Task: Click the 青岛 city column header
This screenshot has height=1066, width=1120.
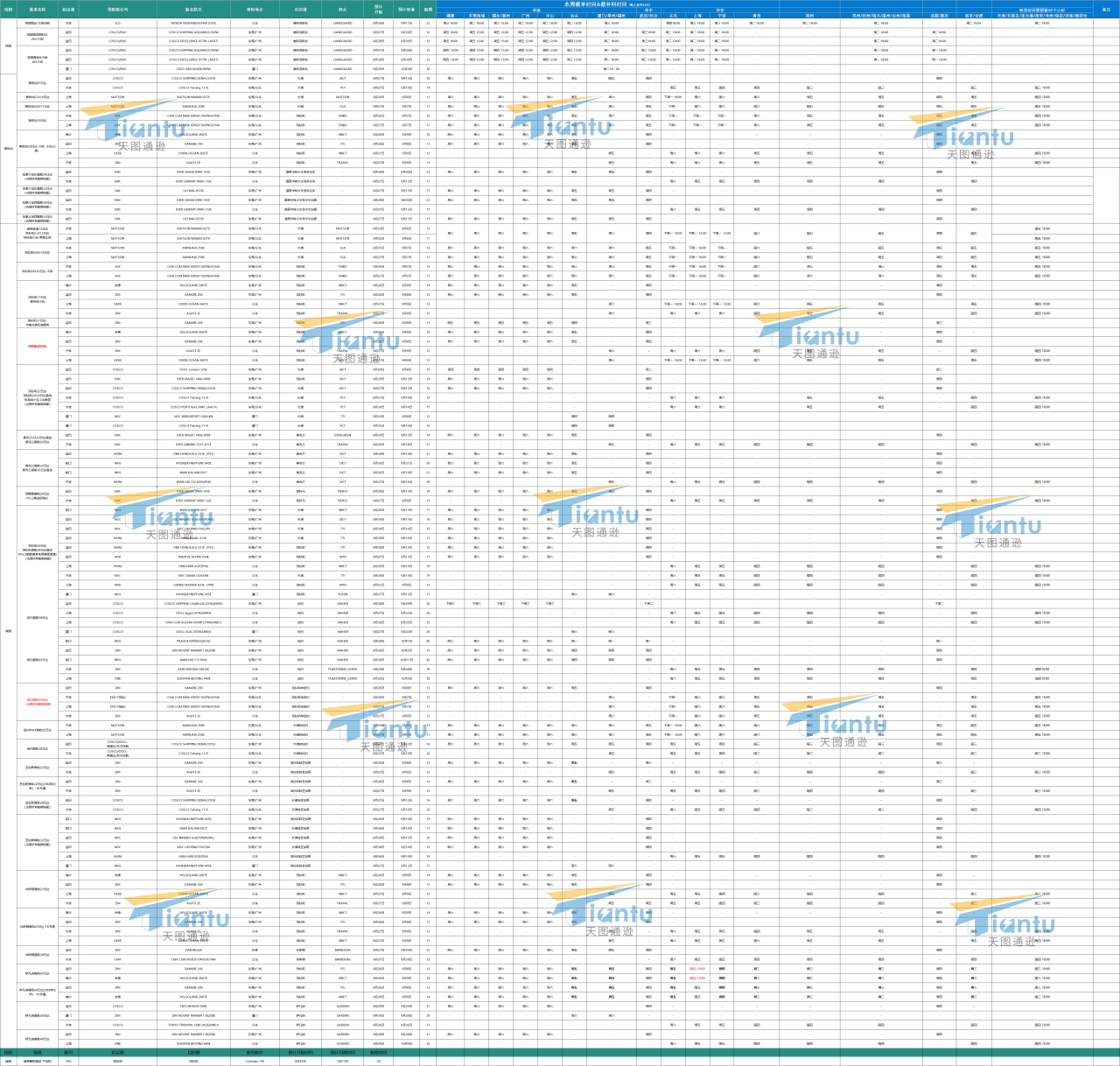Action: [x=757, y=16]
